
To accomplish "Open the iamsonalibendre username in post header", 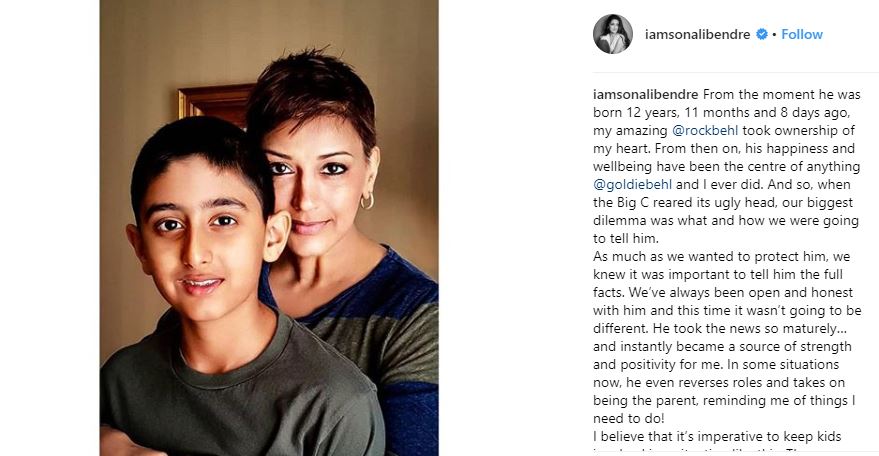I will click(697, 34).
